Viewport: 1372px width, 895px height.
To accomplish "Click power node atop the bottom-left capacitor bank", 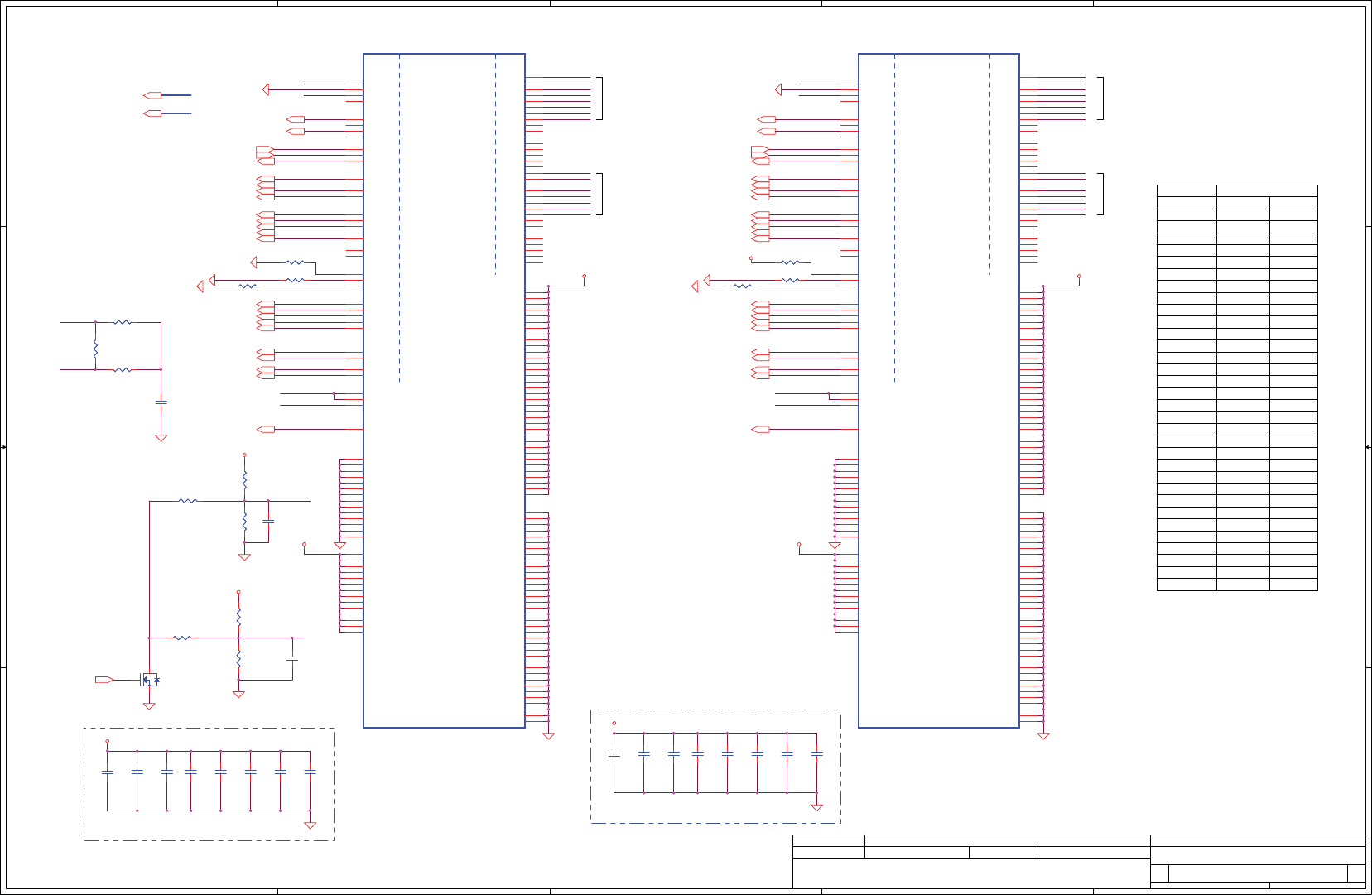I will 107,742.
